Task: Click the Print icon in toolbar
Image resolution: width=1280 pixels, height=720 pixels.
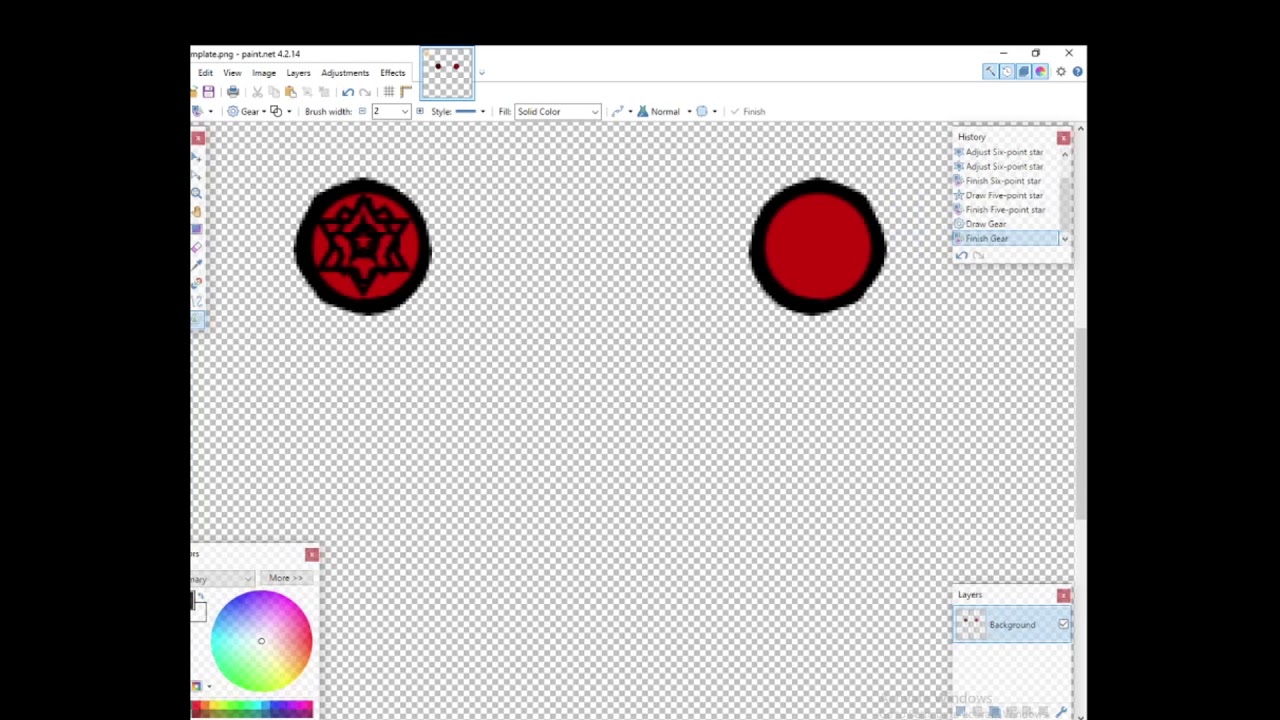Action: [x=233, y=92]
